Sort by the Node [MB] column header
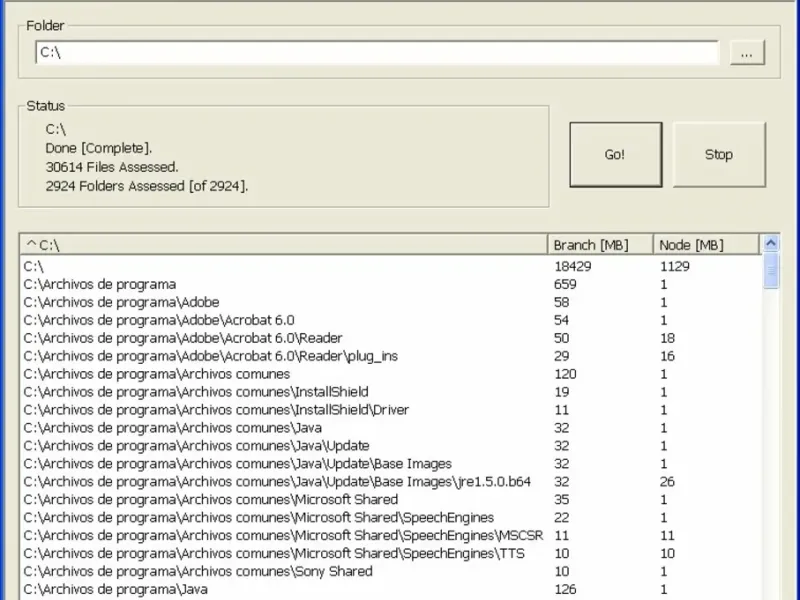This screenshot has width=800, height=600. (x=706, y=245)
